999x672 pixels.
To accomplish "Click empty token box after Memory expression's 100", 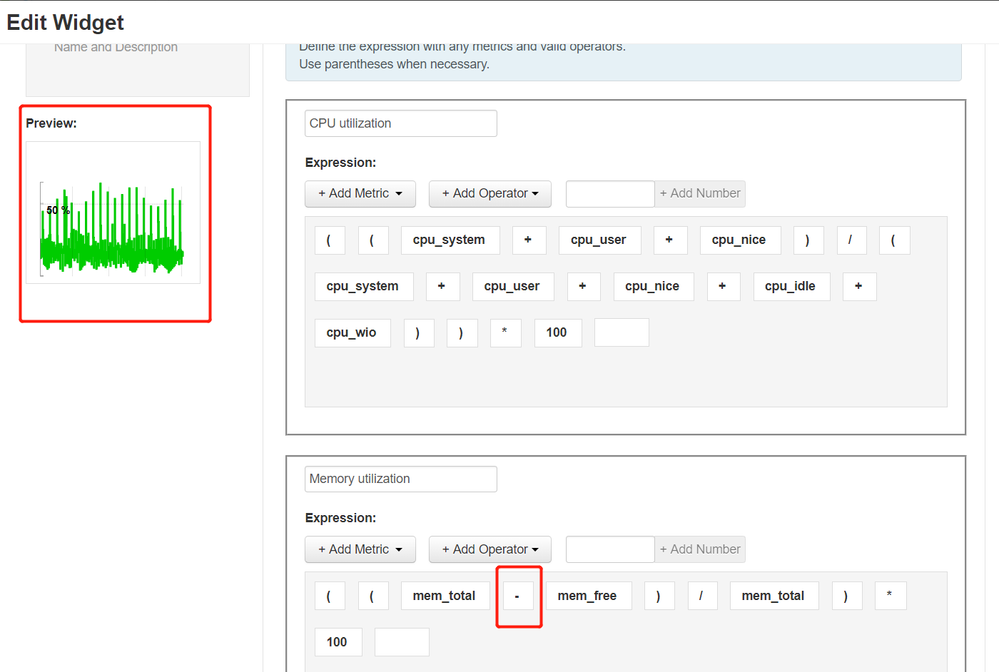I will pos(402,642).
